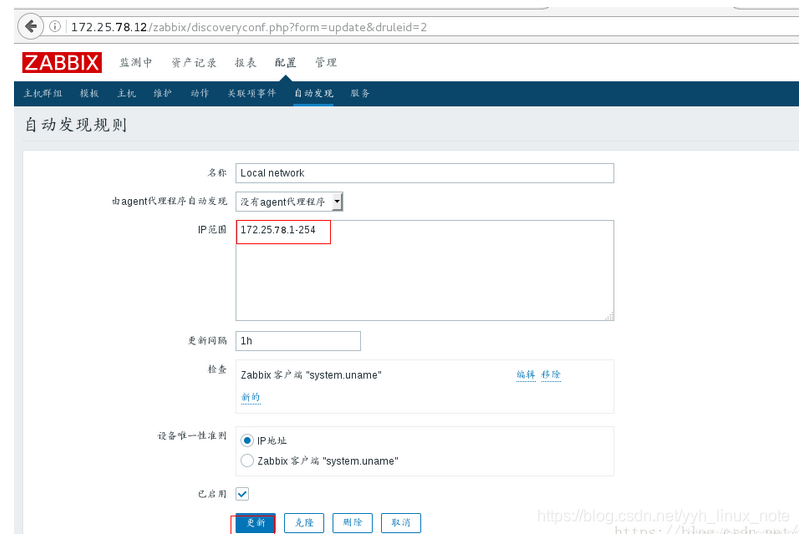Click the site info icon in address bar
This screenshot has width=799, height=534.
pos(55,26)
